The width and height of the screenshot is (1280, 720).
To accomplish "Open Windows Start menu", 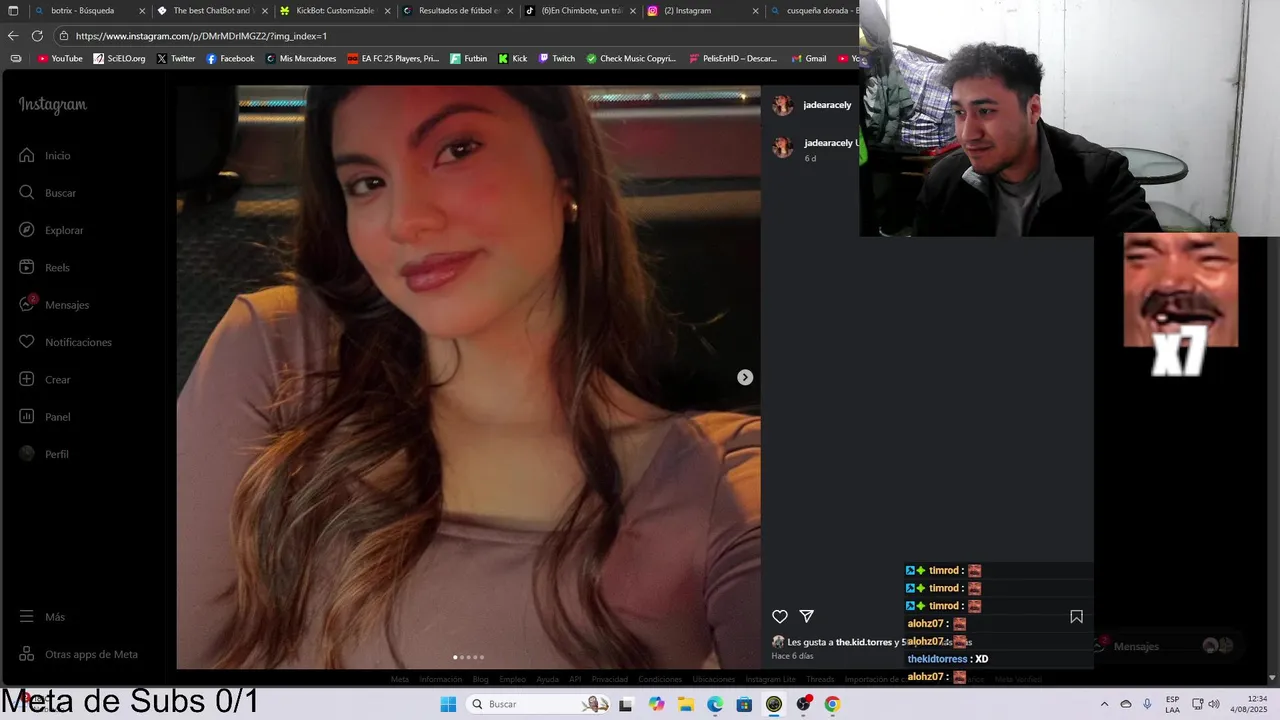I will (x=448, y=704).
